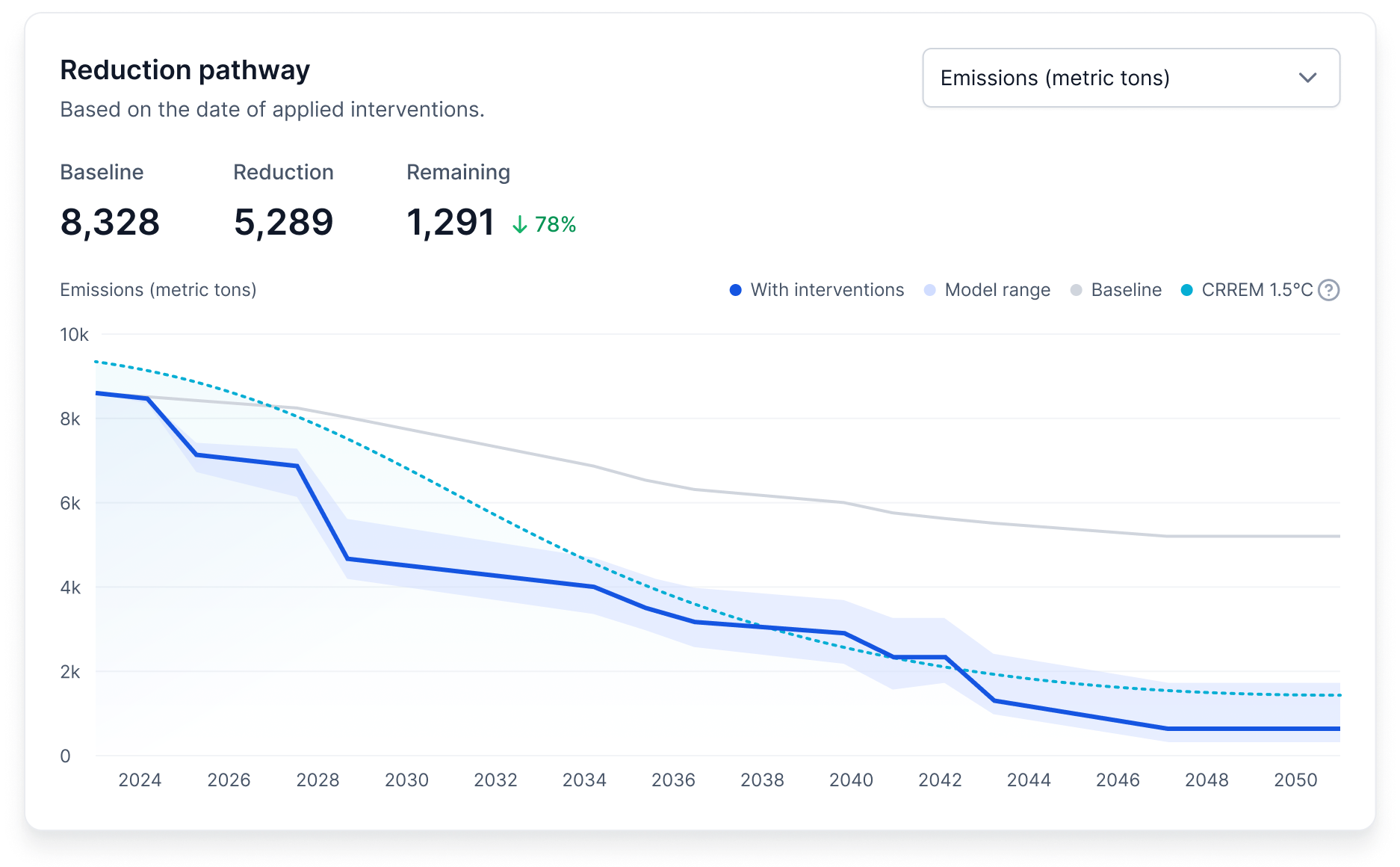Image resolution: width=1400 pixels, height=867 pixels.
Task: Hide the CRREM 1.5°C series label
Action: (1257, 290)
